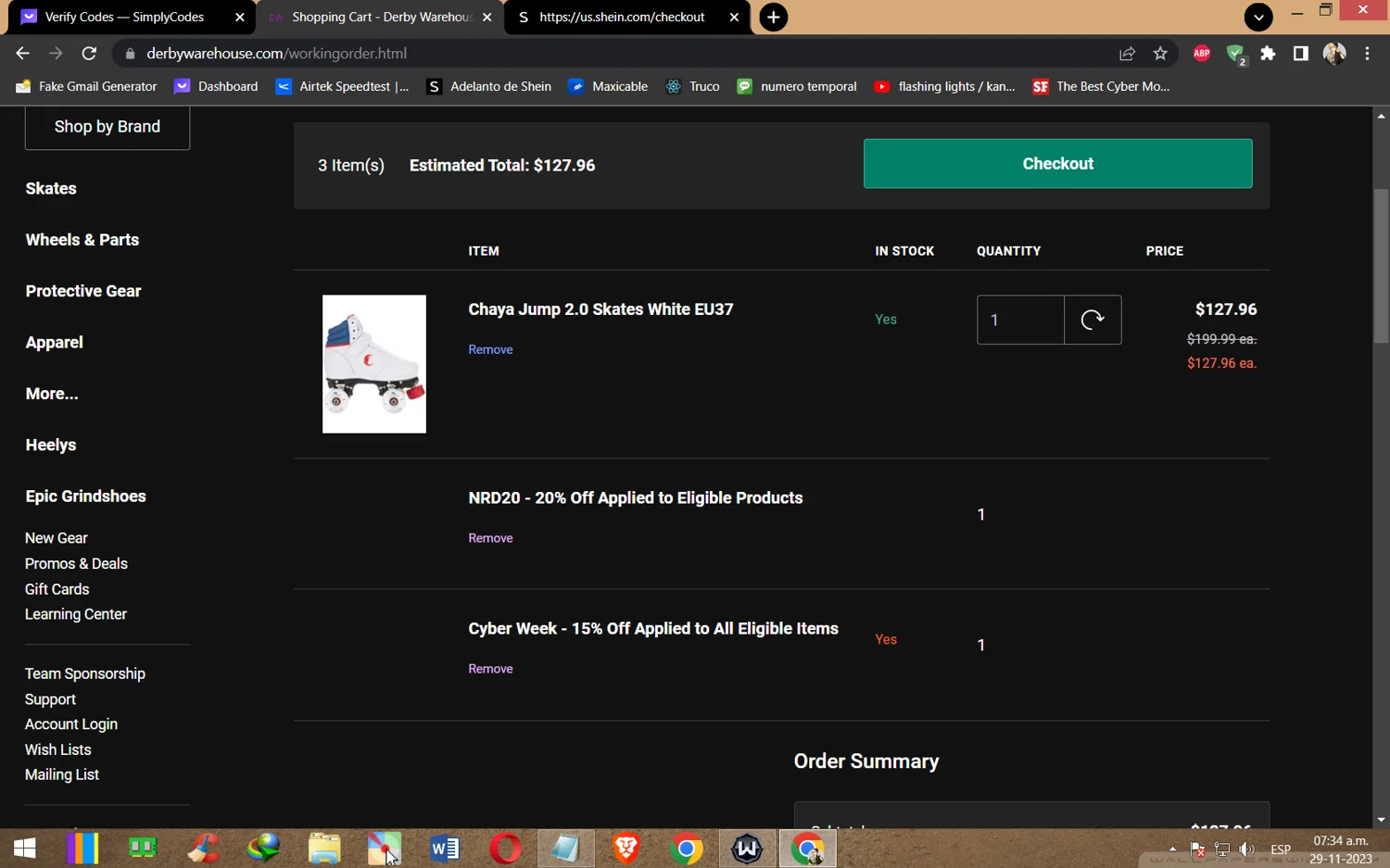Viewport: 1390px width, 868px height.
Task: Click the Checkout button
Action: [x=1057, y=164]
